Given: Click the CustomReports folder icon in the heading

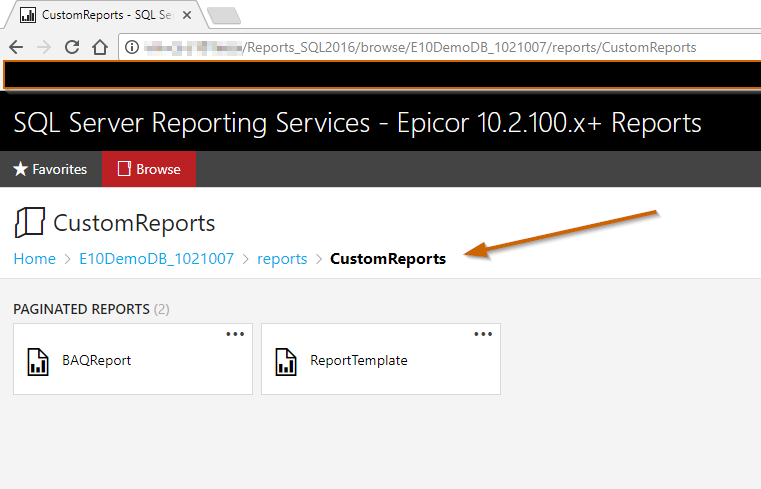Looking at the screenshot, I should click(30, 223).
